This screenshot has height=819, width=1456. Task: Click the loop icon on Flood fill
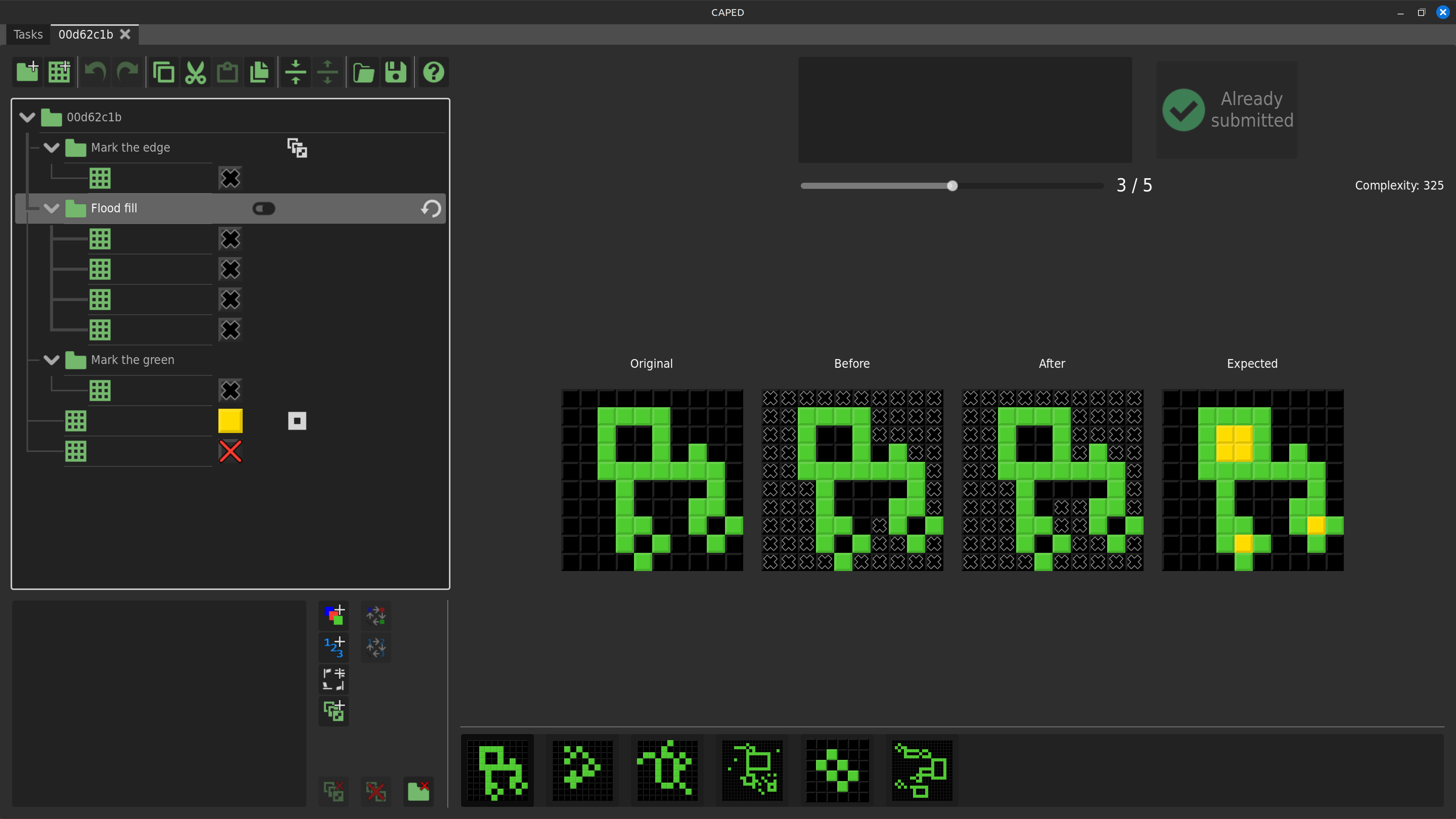[431, 209]
